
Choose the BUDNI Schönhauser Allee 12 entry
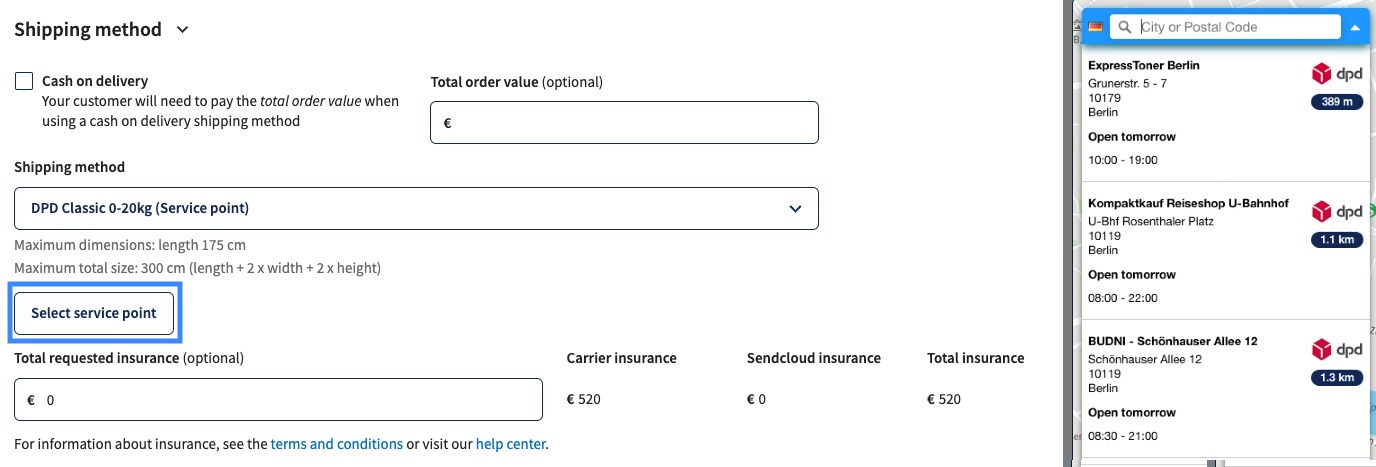tap(1225, 389)
